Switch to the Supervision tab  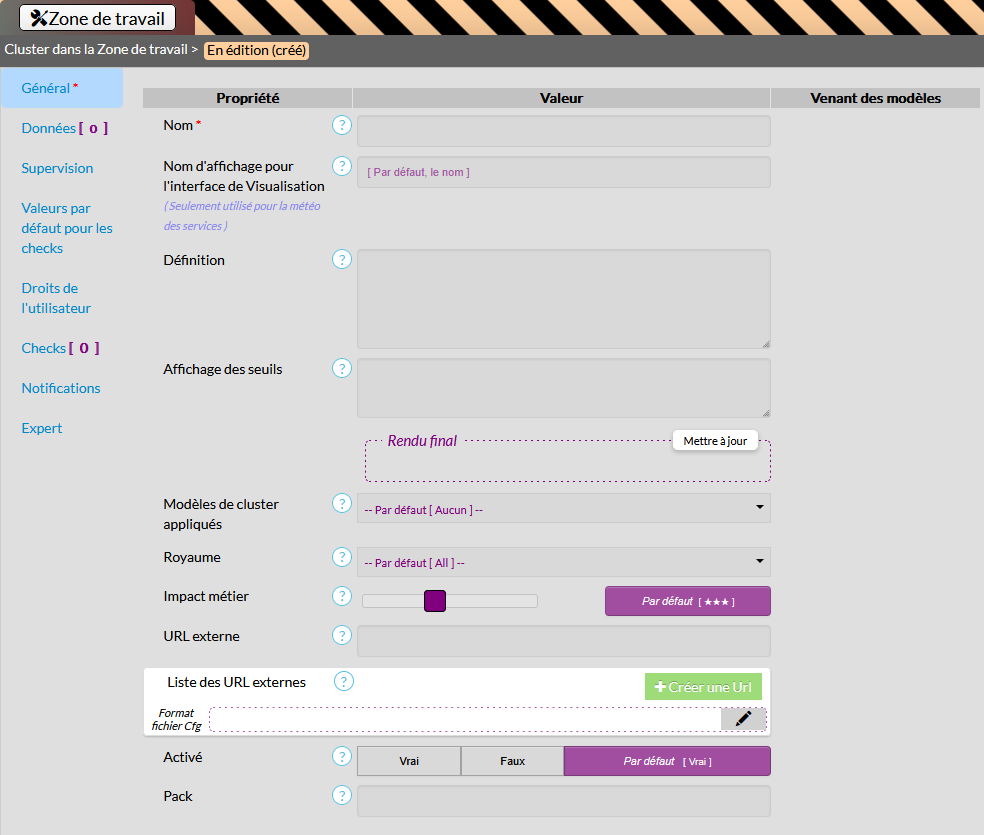pos(57,168)
